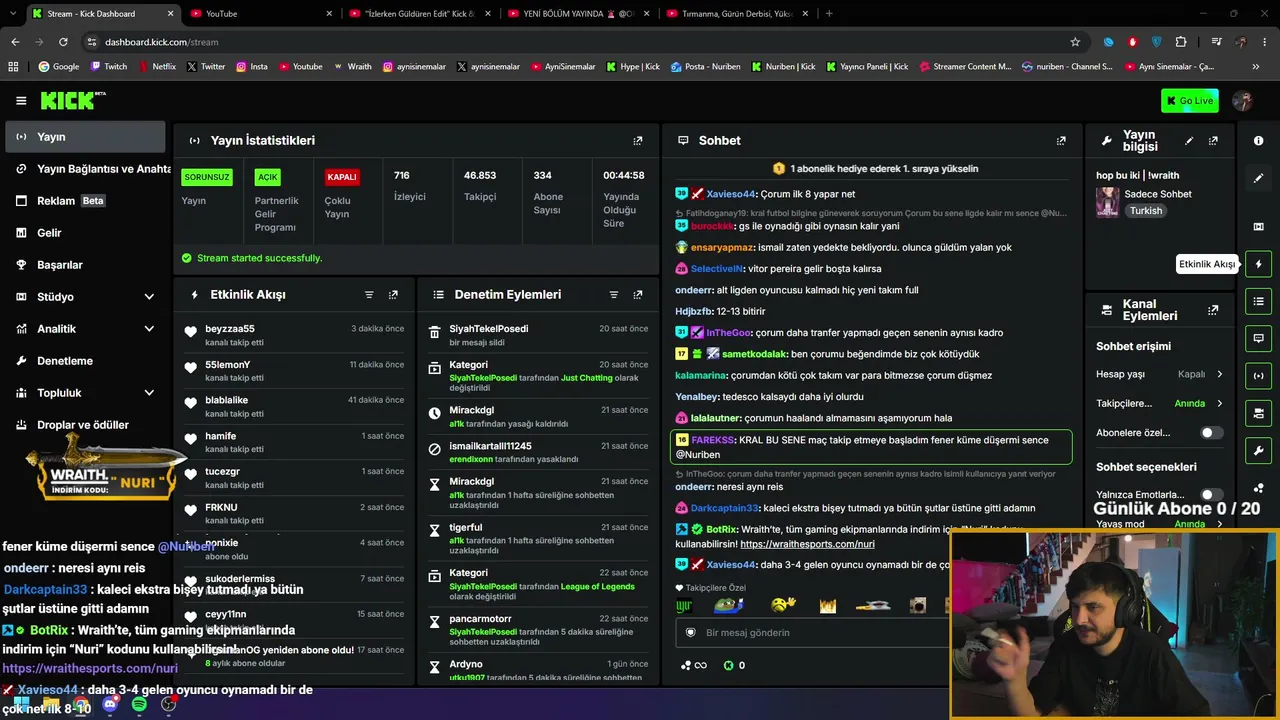This screenshot has height=720, width=1280.
Task: Open the Takipçilere chat setting chevron
Action: point(1219,404)
